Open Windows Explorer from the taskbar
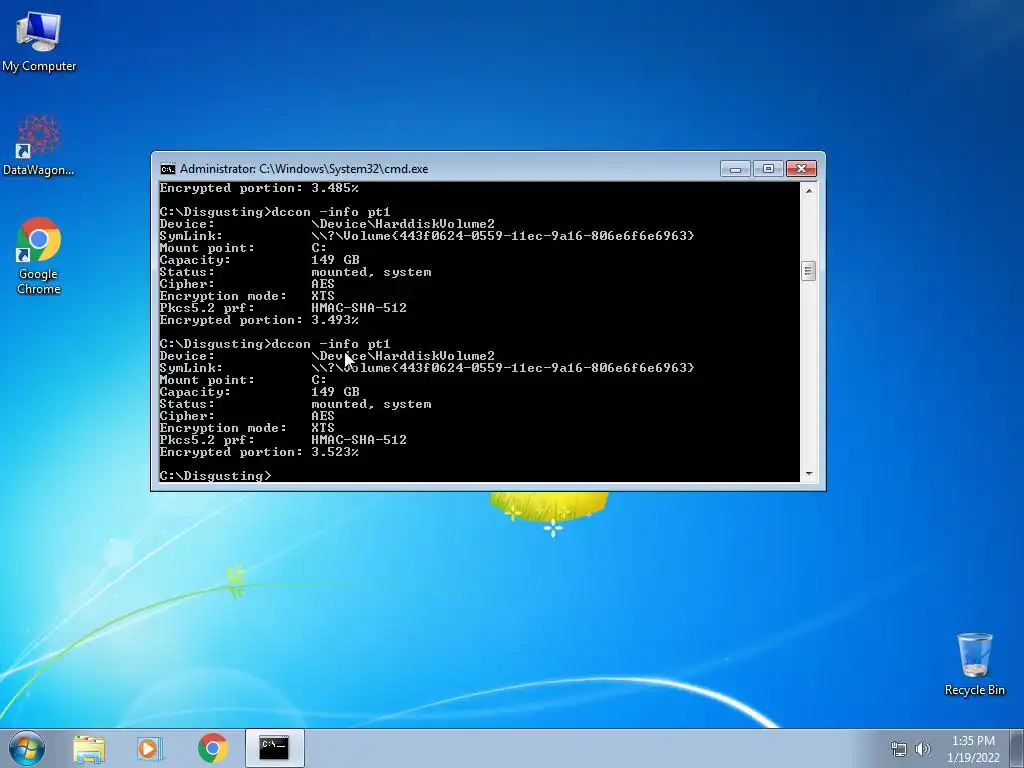 click(x=89, y=748)
